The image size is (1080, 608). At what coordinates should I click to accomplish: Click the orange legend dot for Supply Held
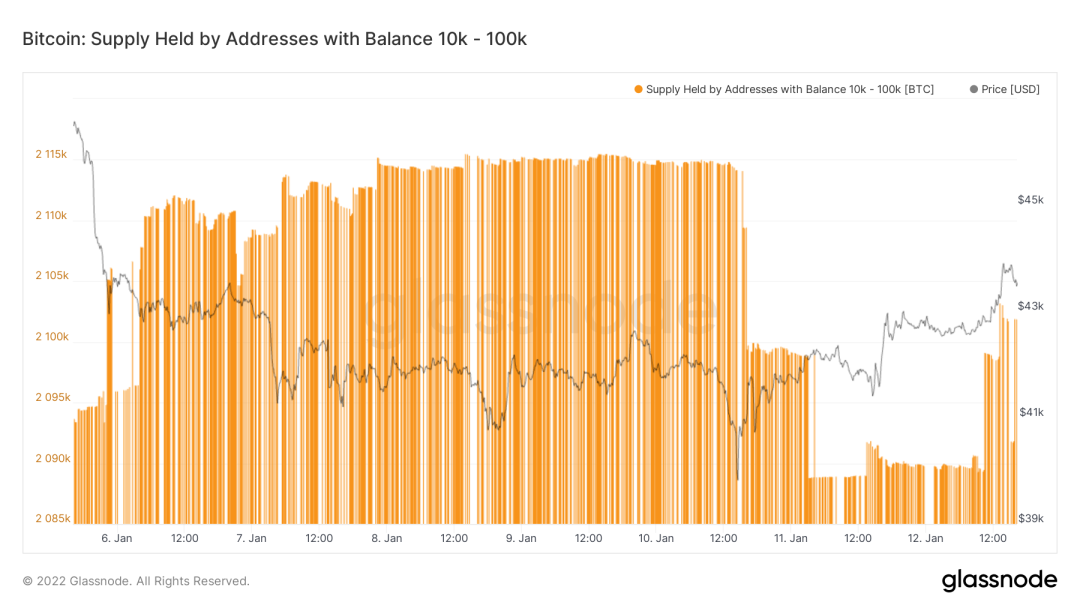(638, 90)
